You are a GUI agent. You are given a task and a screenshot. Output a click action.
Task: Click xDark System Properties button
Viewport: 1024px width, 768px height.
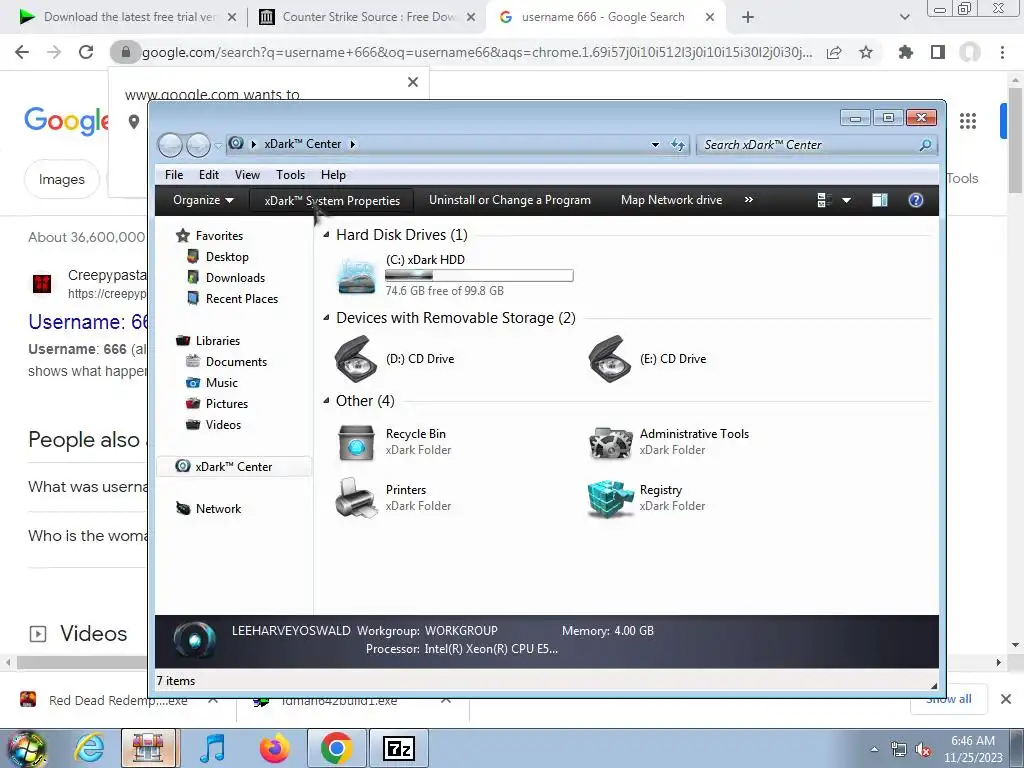(332, 200)
